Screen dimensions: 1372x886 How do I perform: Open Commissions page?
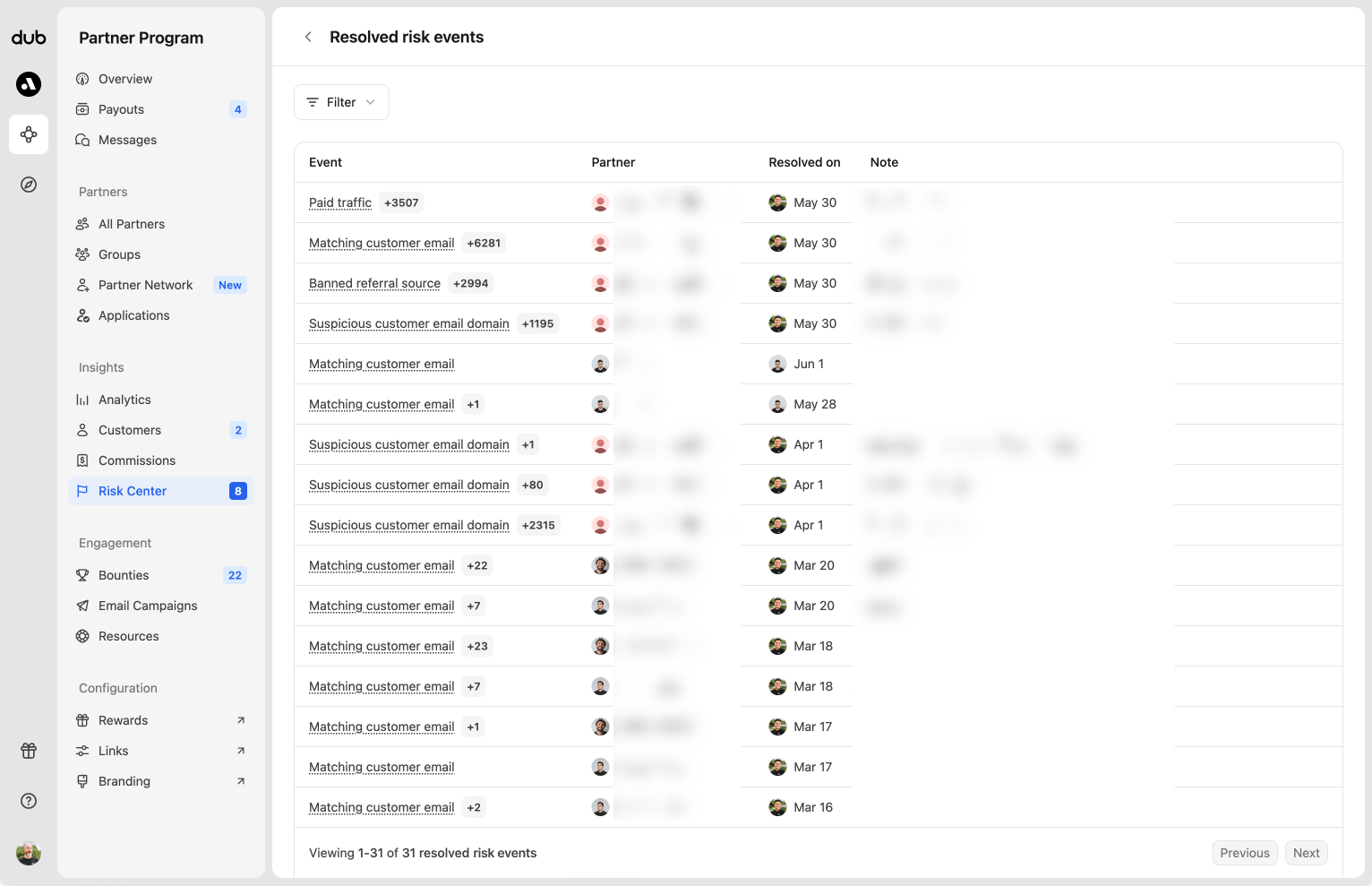pyautogui.click(x=161, y=460)
